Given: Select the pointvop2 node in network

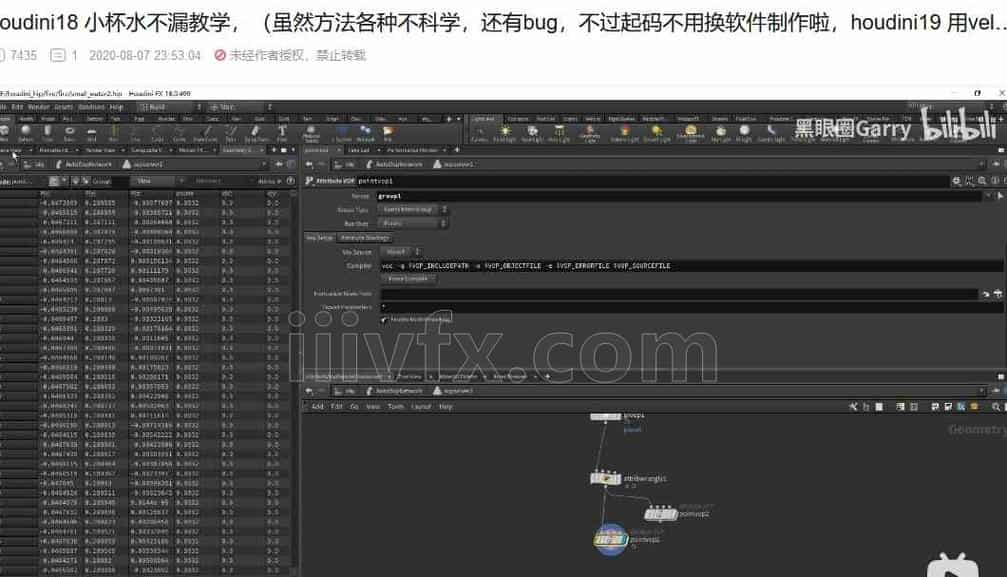Looking at the screenshot, I should (x=660, y=513).
